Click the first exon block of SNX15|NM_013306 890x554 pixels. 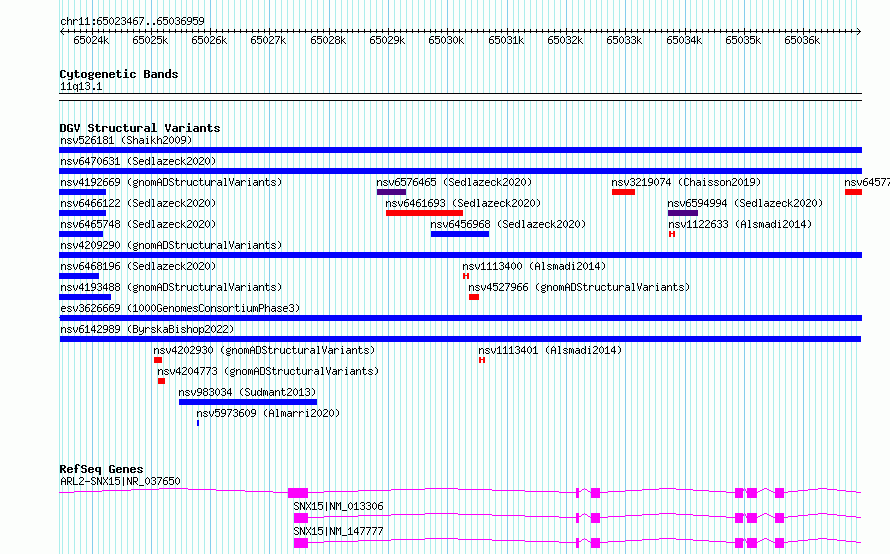(x=301, y=518)
